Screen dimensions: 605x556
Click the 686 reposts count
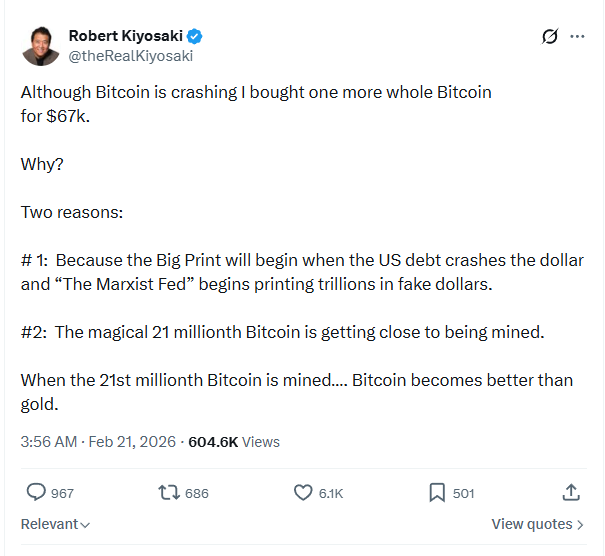click(197, 493)
